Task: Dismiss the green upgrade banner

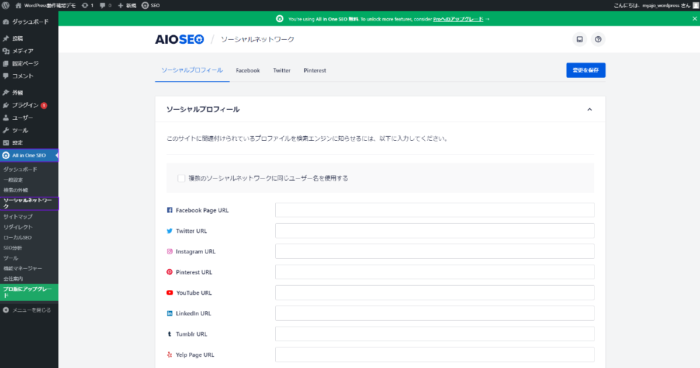Action: click(x=695, y=19)
